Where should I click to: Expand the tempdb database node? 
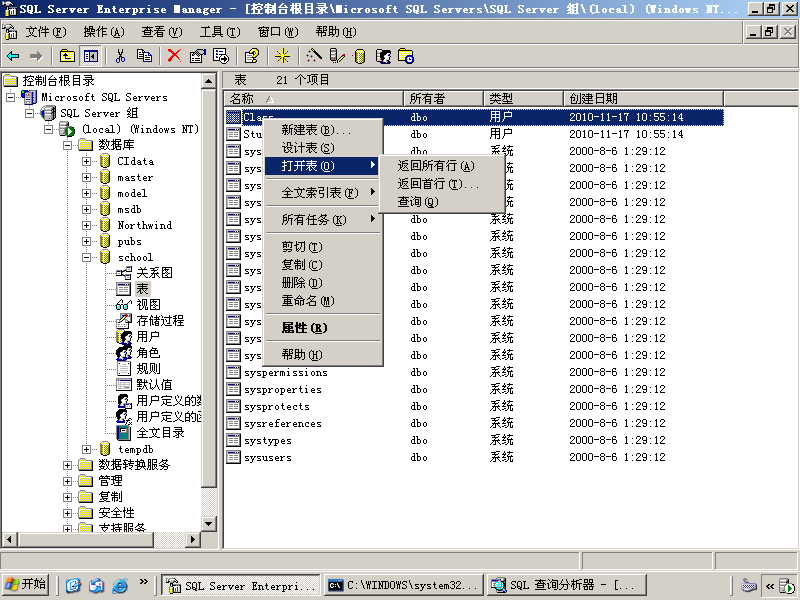(x=87, y=449)
